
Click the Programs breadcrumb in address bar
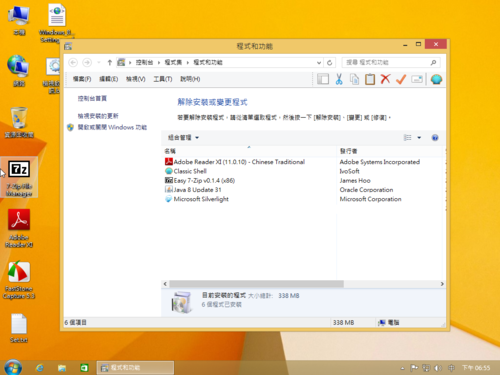[173, 62]
